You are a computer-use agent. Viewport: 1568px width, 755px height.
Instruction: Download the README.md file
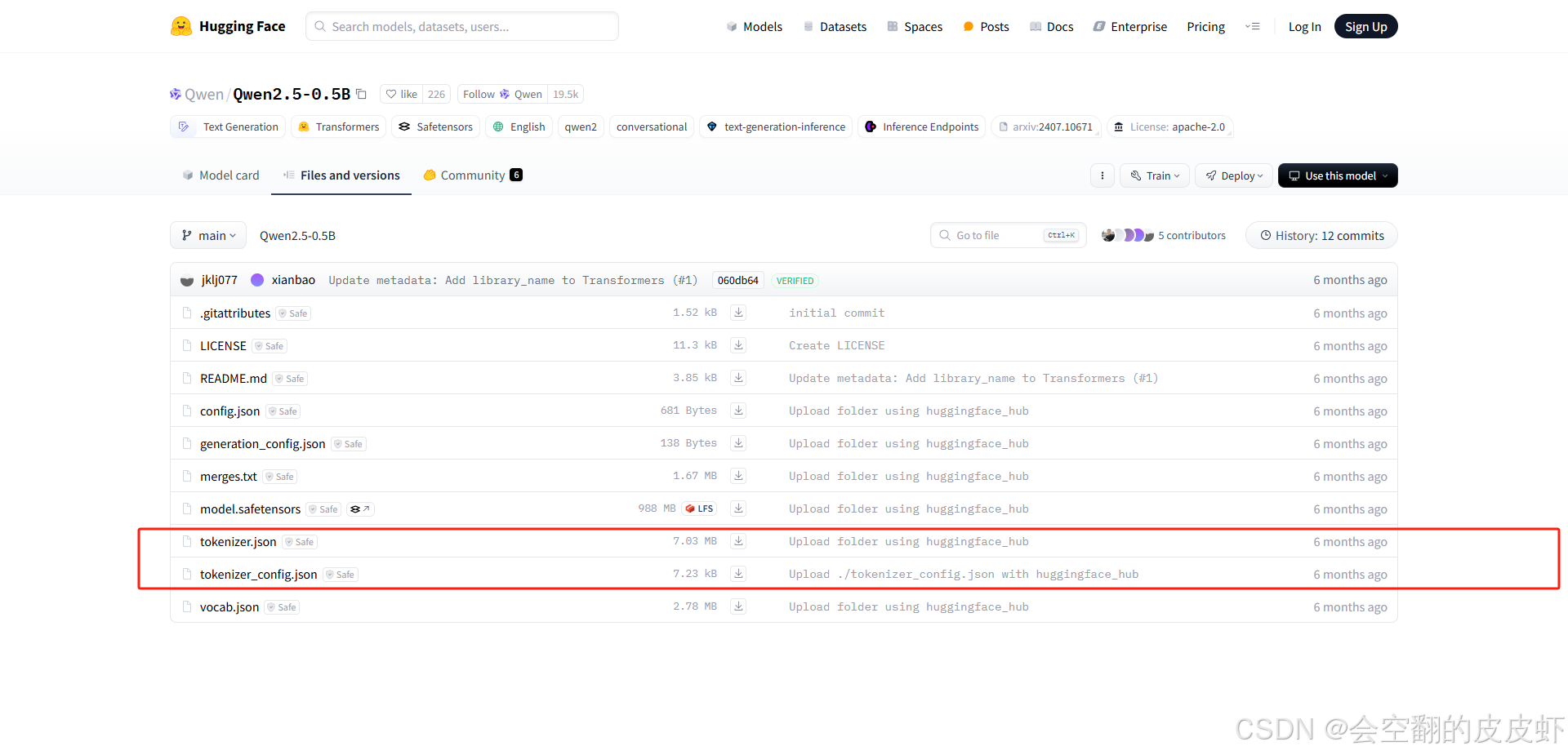738,378
